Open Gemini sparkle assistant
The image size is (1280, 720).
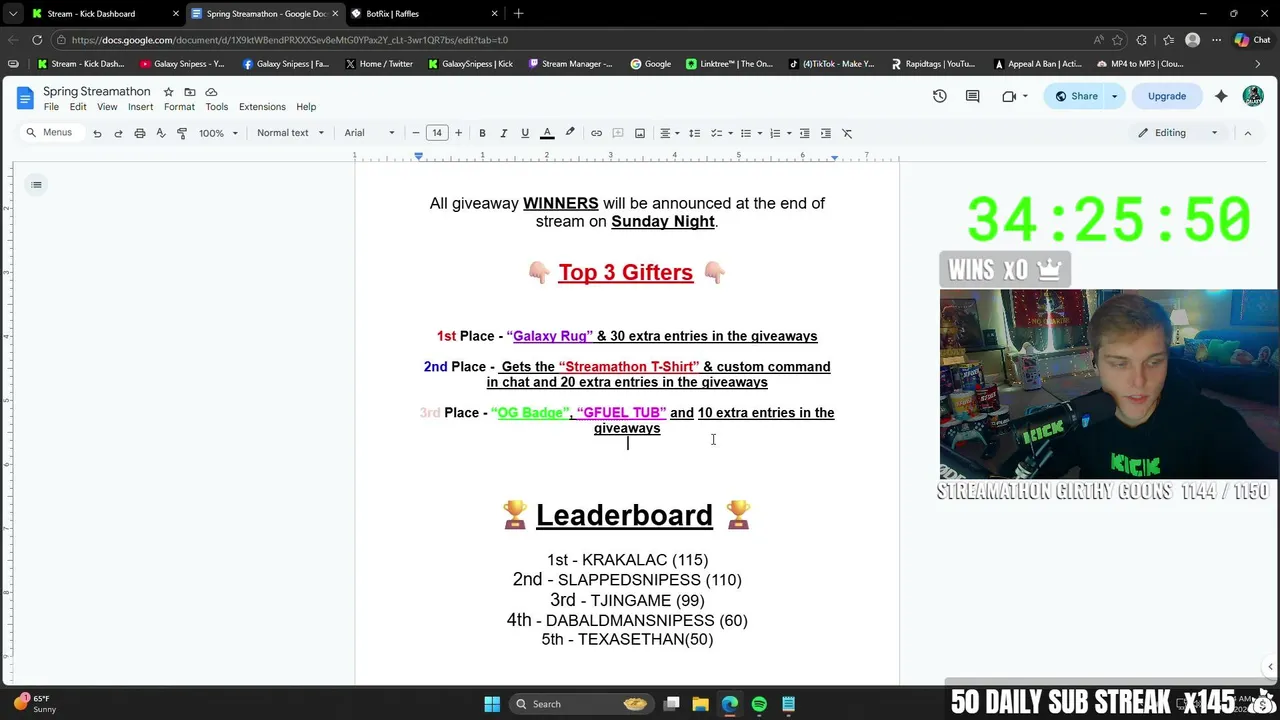coord(1221,96)
